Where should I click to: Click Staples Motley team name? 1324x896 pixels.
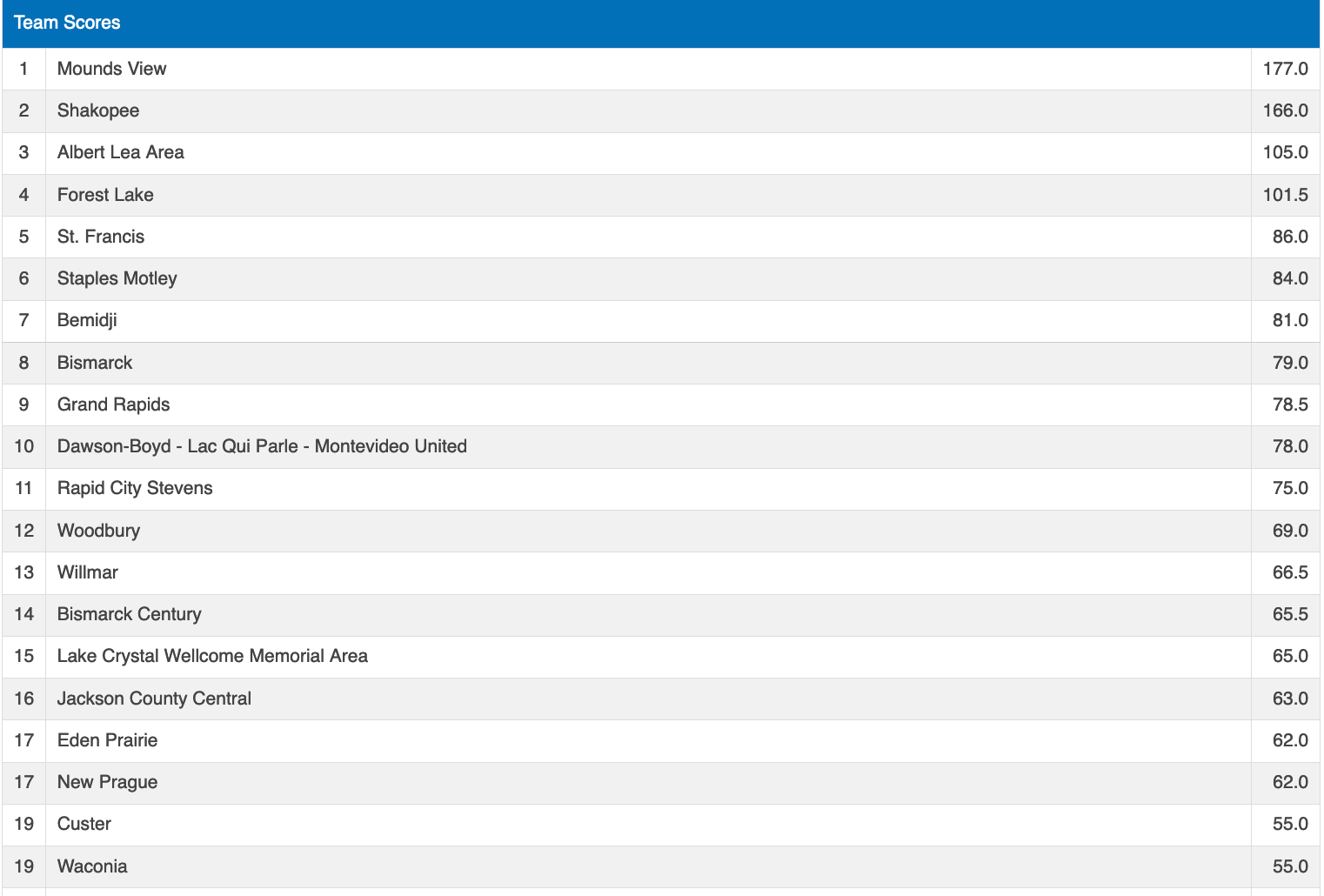click(x=117, y=278)
